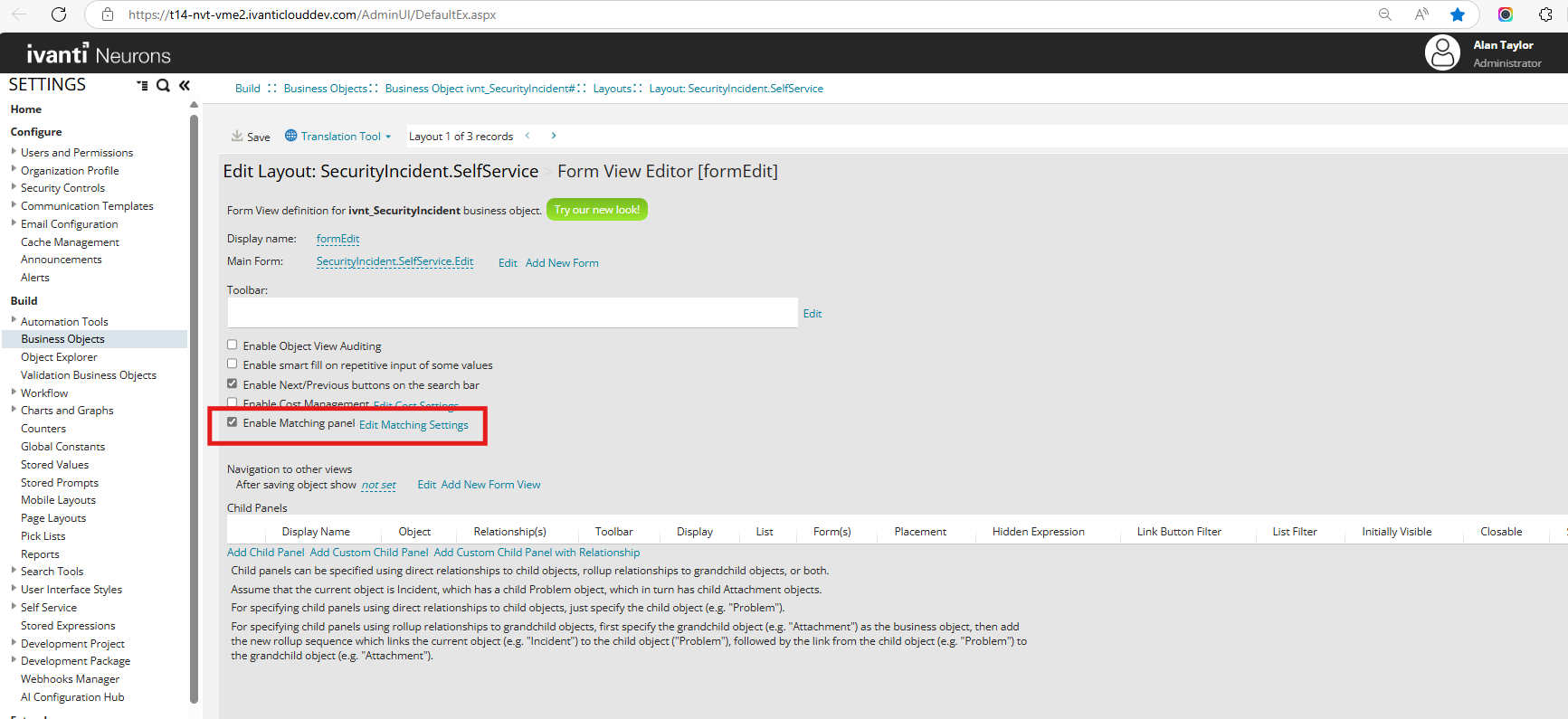
Task: Enable Object View Auditing checkbox
Action: click(x=233, y=345)
